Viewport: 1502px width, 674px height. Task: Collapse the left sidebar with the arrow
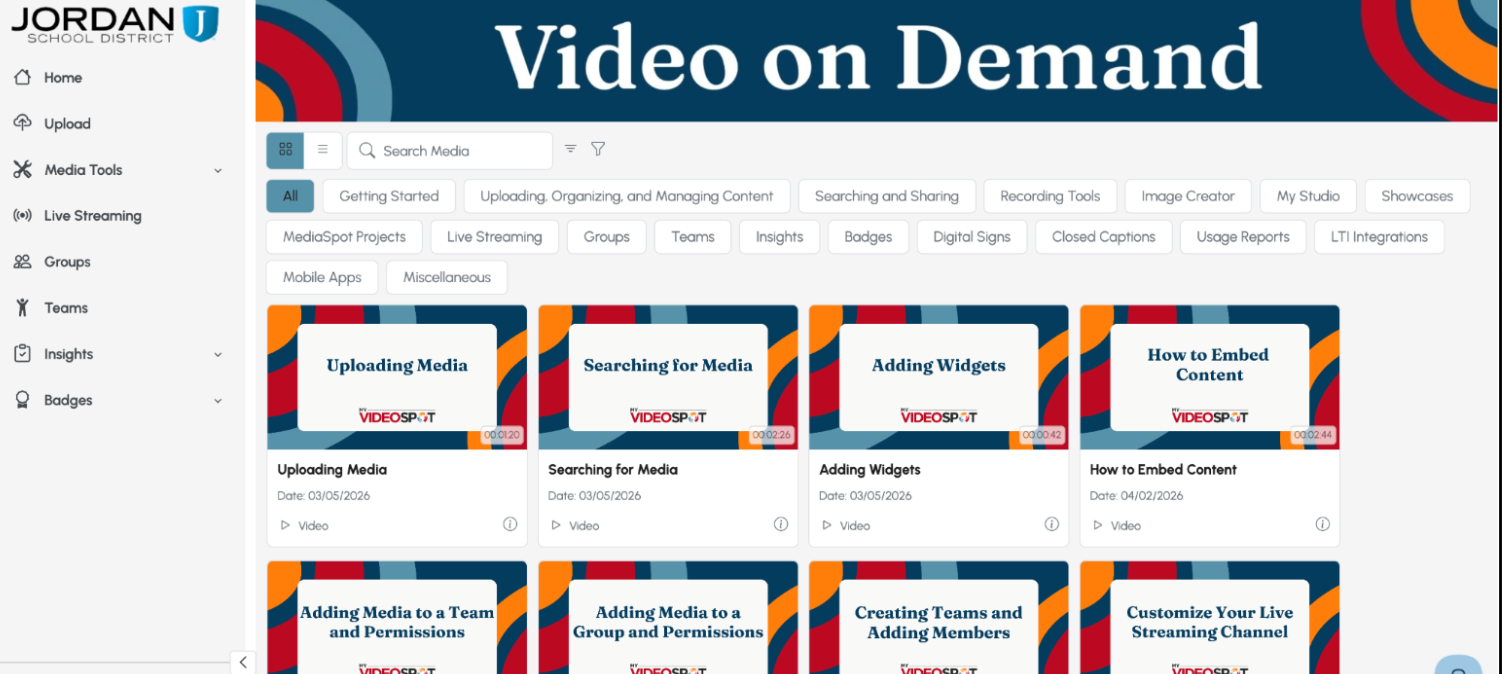243,662
